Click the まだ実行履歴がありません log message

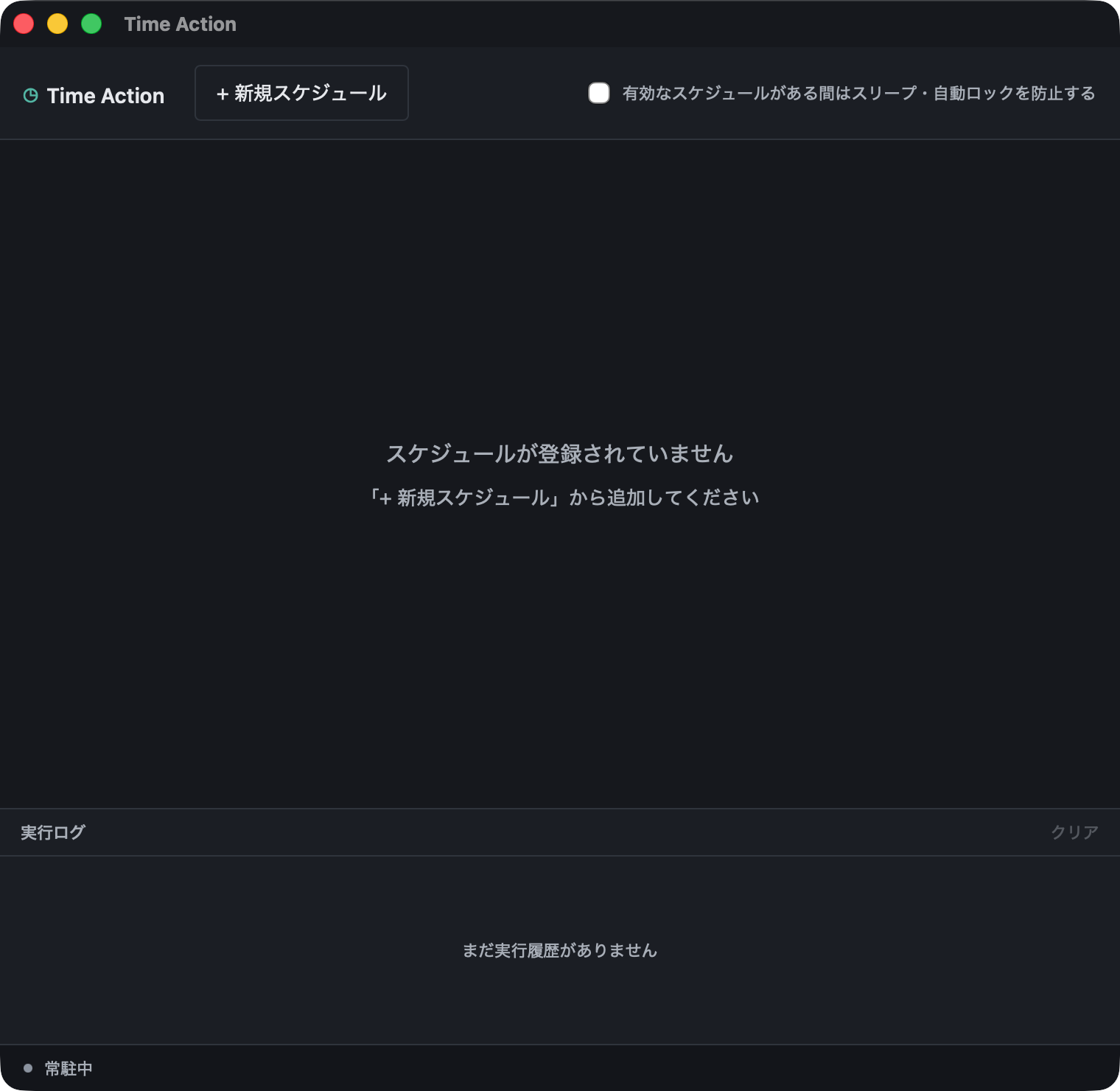pyautogui.click(x=560, y=950)
